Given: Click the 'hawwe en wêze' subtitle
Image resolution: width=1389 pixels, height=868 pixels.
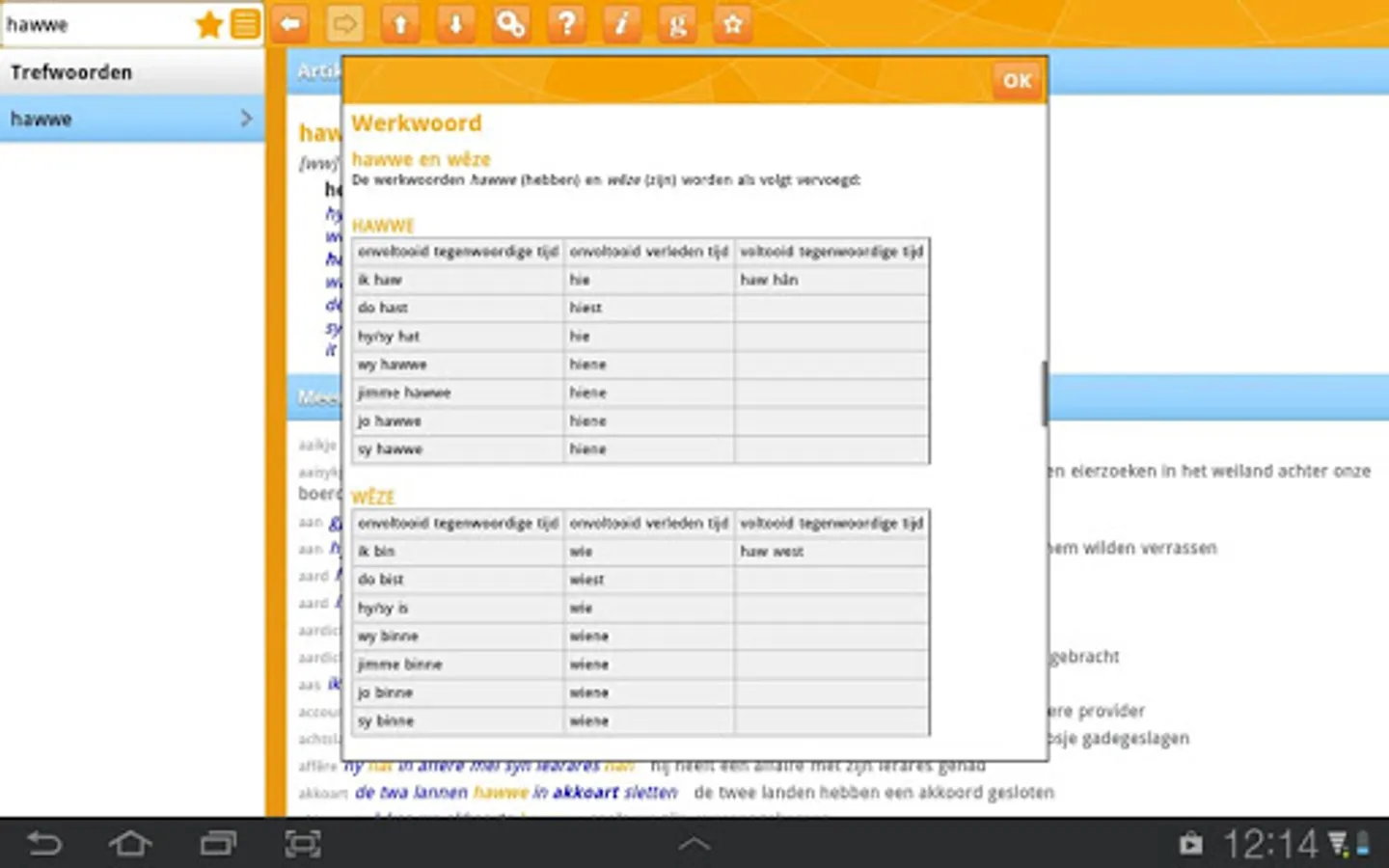Looking at the screenshot, I should (421, 159).
